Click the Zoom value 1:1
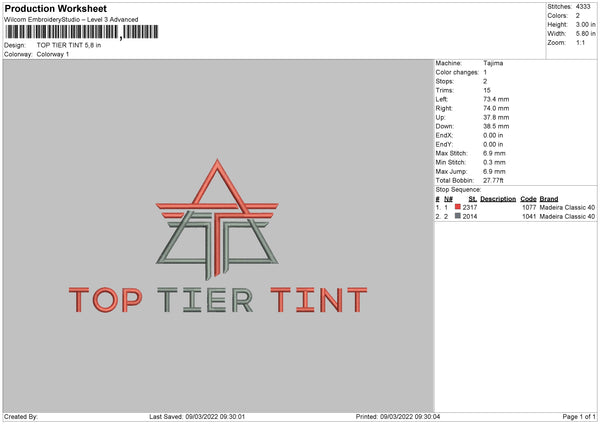Screen dimensions: 600x424 point(580,42)
